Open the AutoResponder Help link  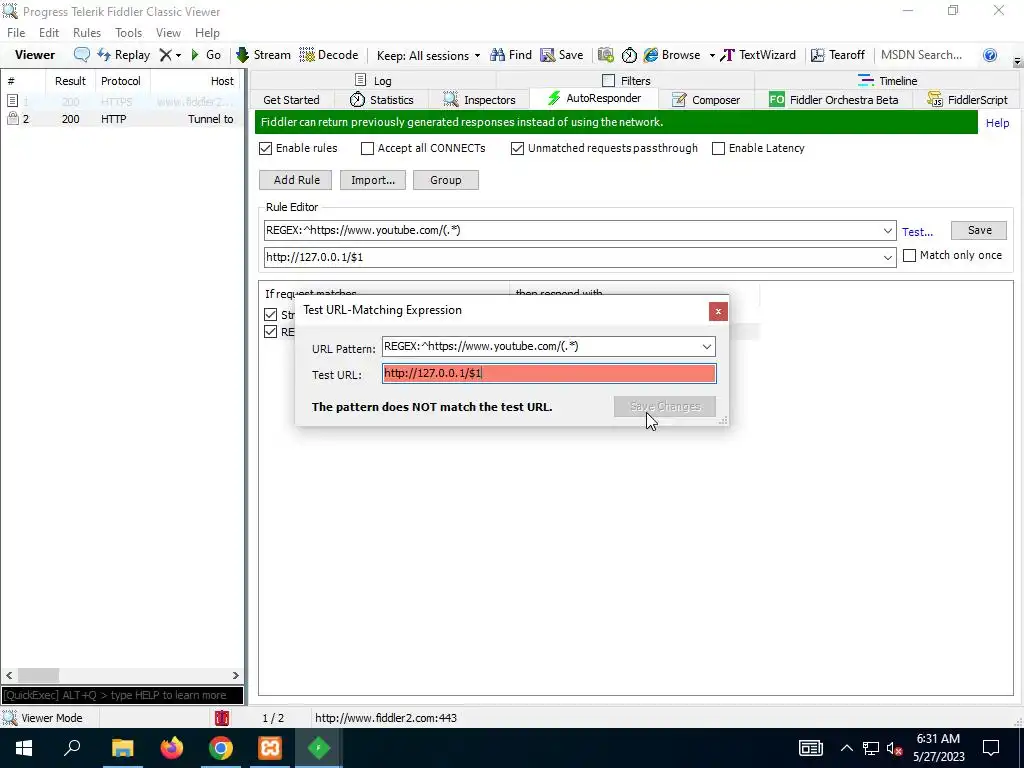997,123
